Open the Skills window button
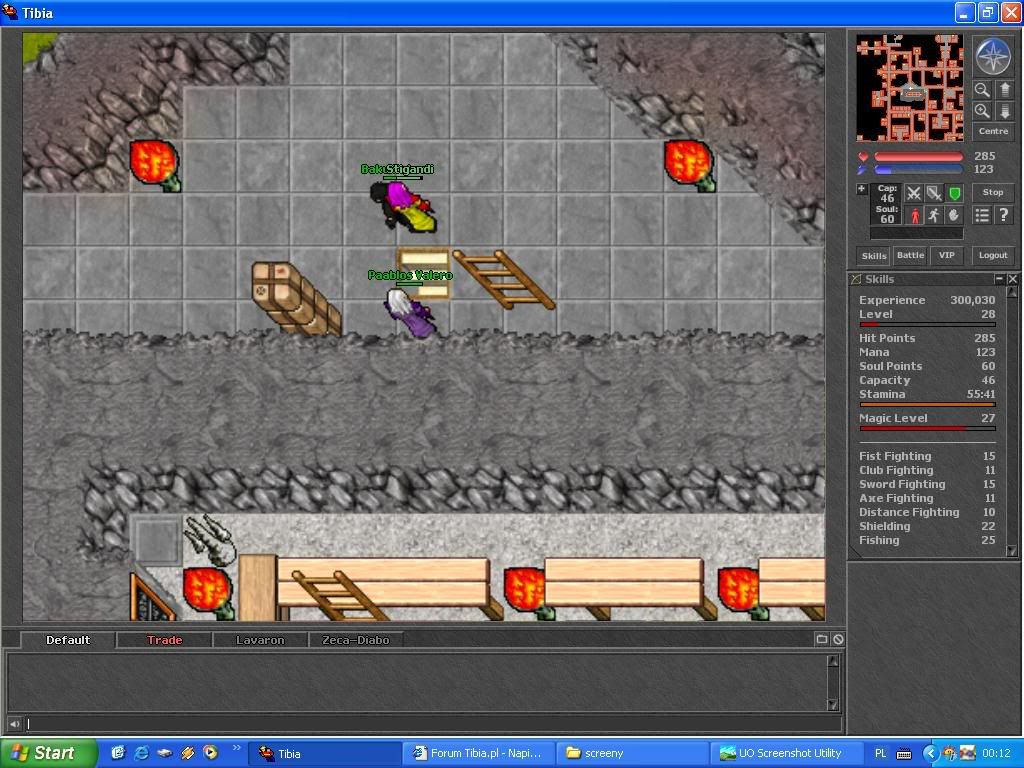Viewport: 1024px width, 768px height. coord(873,255)
